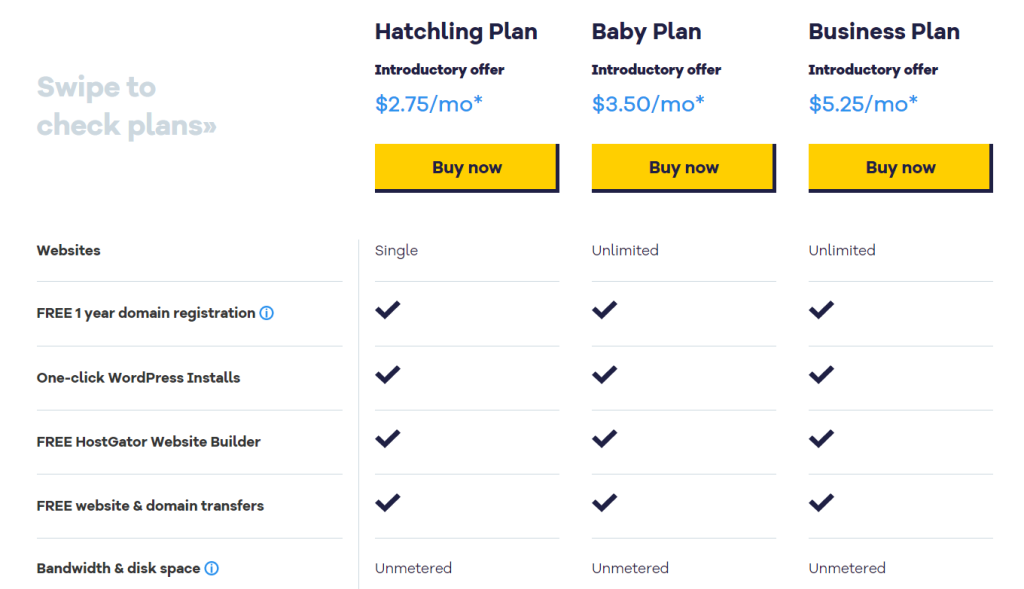Viewport: 1024px width, 589px height.
Task: Buy the Hatchling Plan now
Action: coord(467,168)
